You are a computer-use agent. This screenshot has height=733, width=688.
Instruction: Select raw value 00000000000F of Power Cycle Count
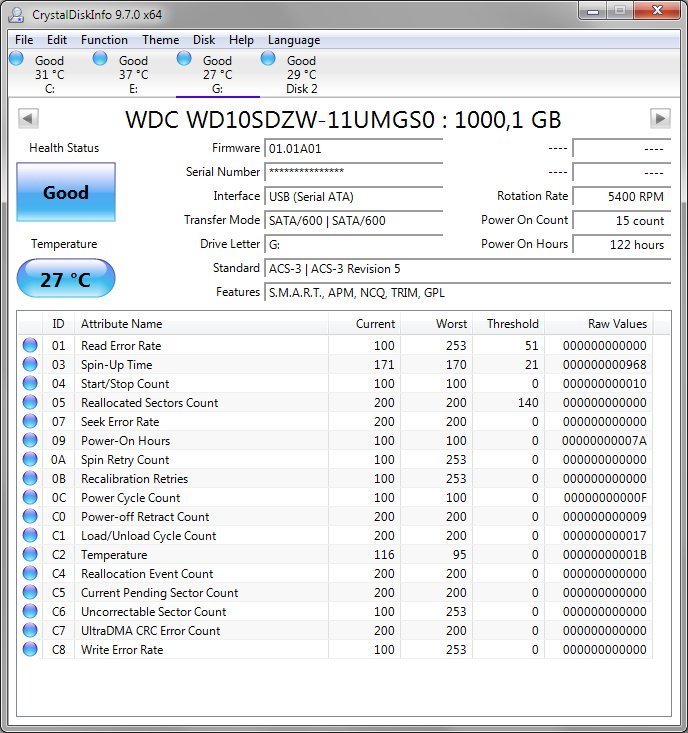(605, 497)
